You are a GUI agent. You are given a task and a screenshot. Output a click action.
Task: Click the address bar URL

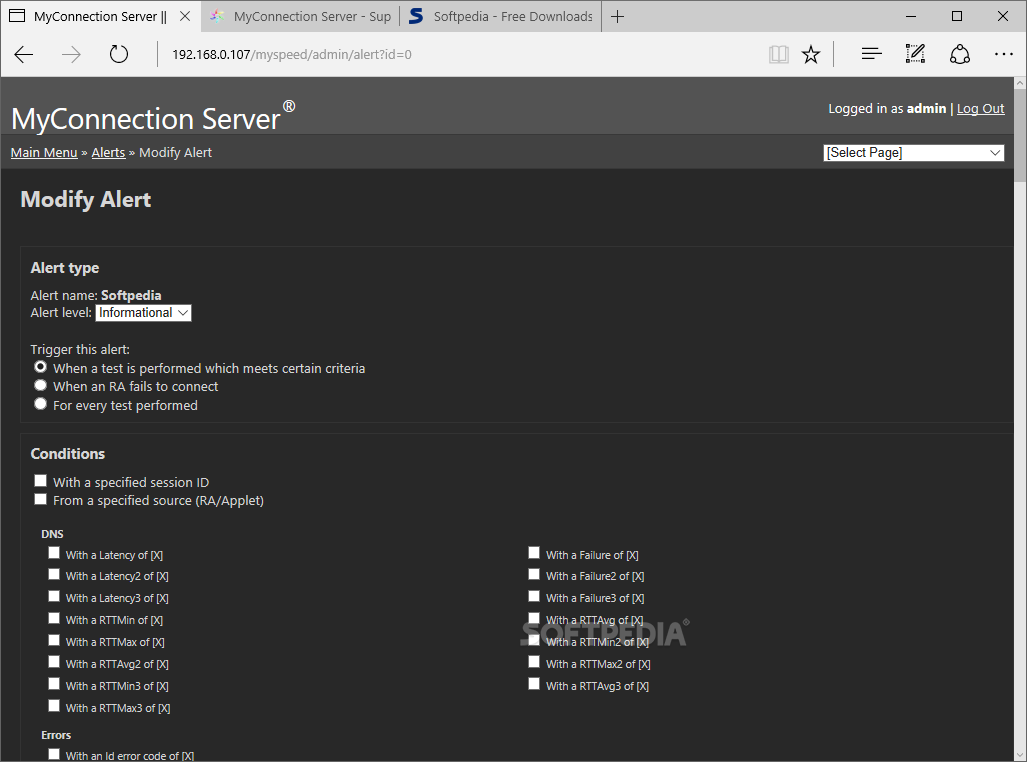point(291,54)
